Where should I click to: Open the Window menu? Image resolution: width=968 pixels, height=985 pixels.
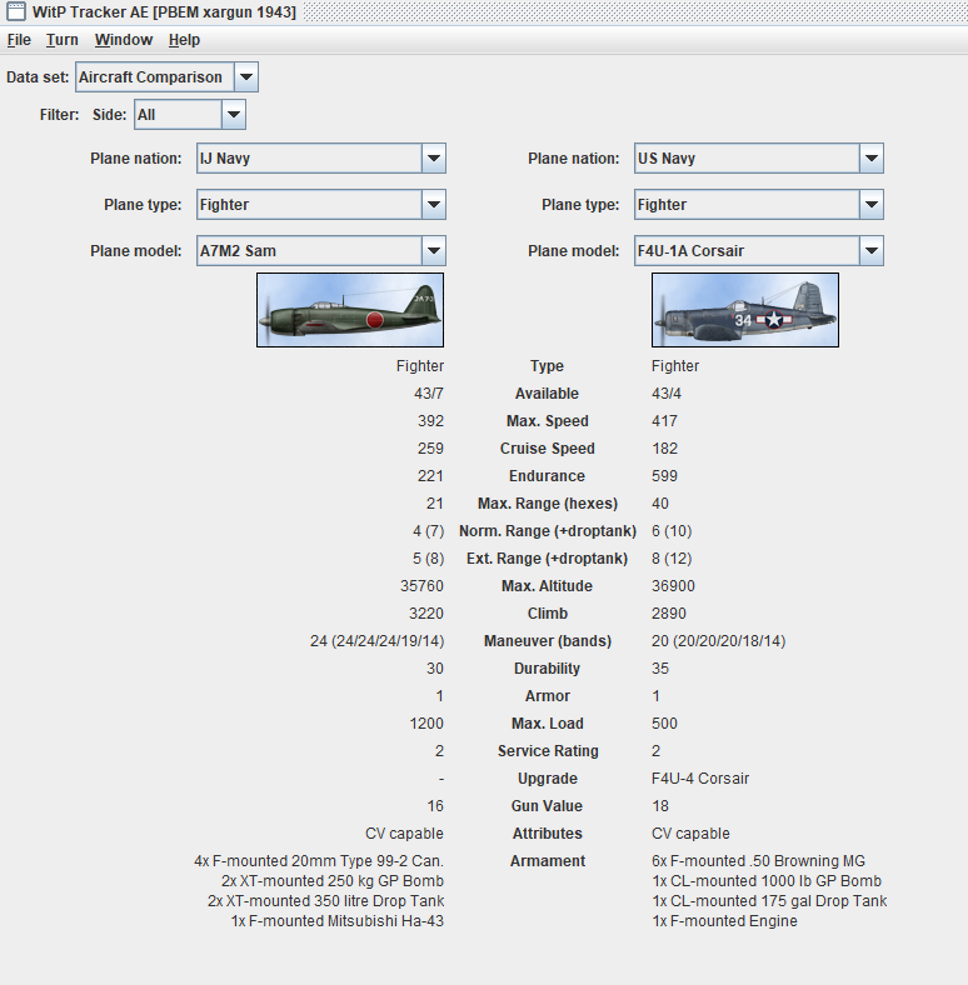point(124,40)
